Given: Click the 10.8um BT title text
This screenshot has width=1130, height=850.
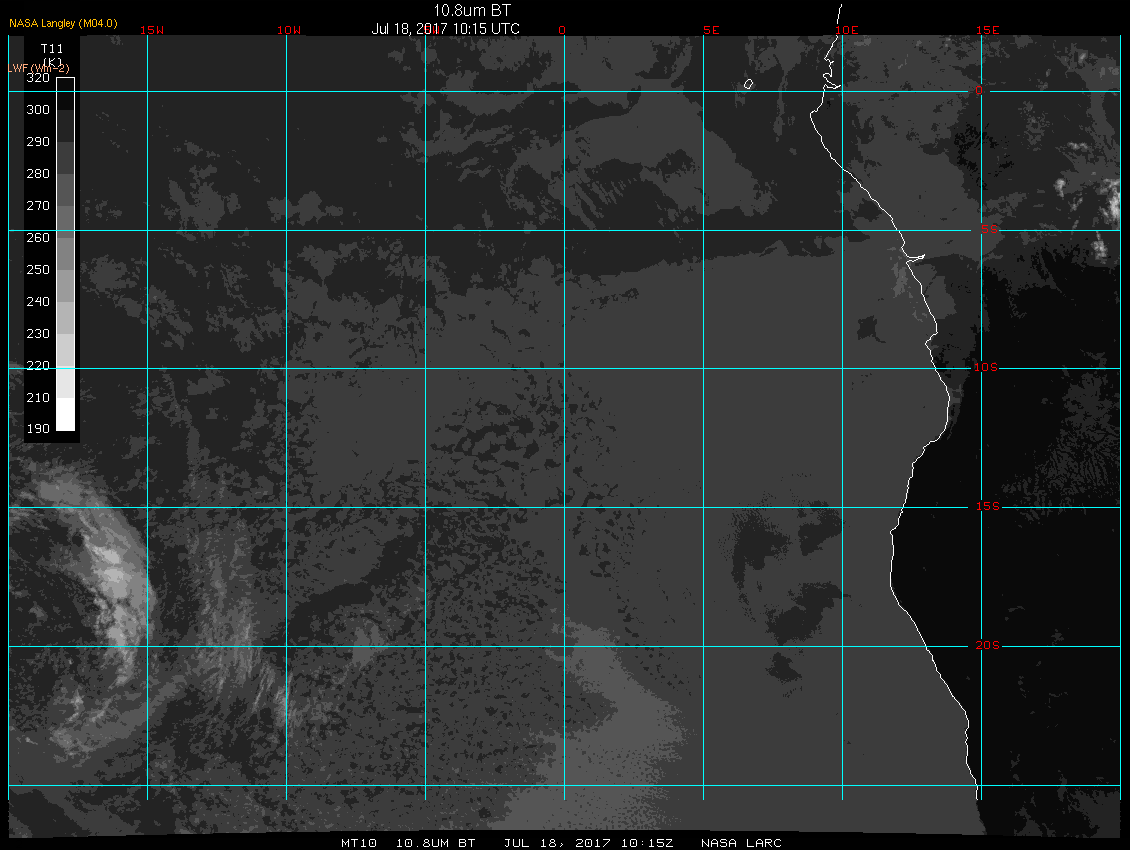Looking at the screenshot, I should click(471, 10).
